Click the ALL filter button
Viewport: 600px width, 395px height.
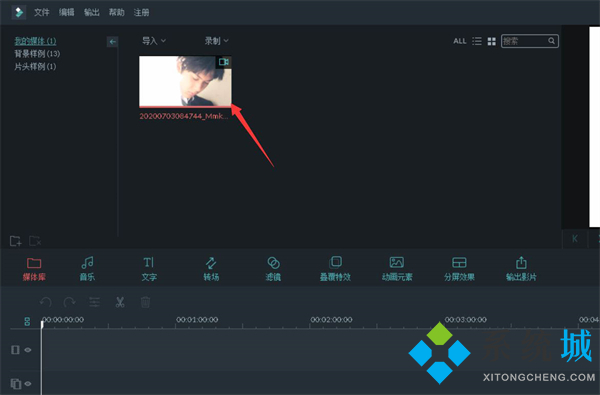point(460,41)
